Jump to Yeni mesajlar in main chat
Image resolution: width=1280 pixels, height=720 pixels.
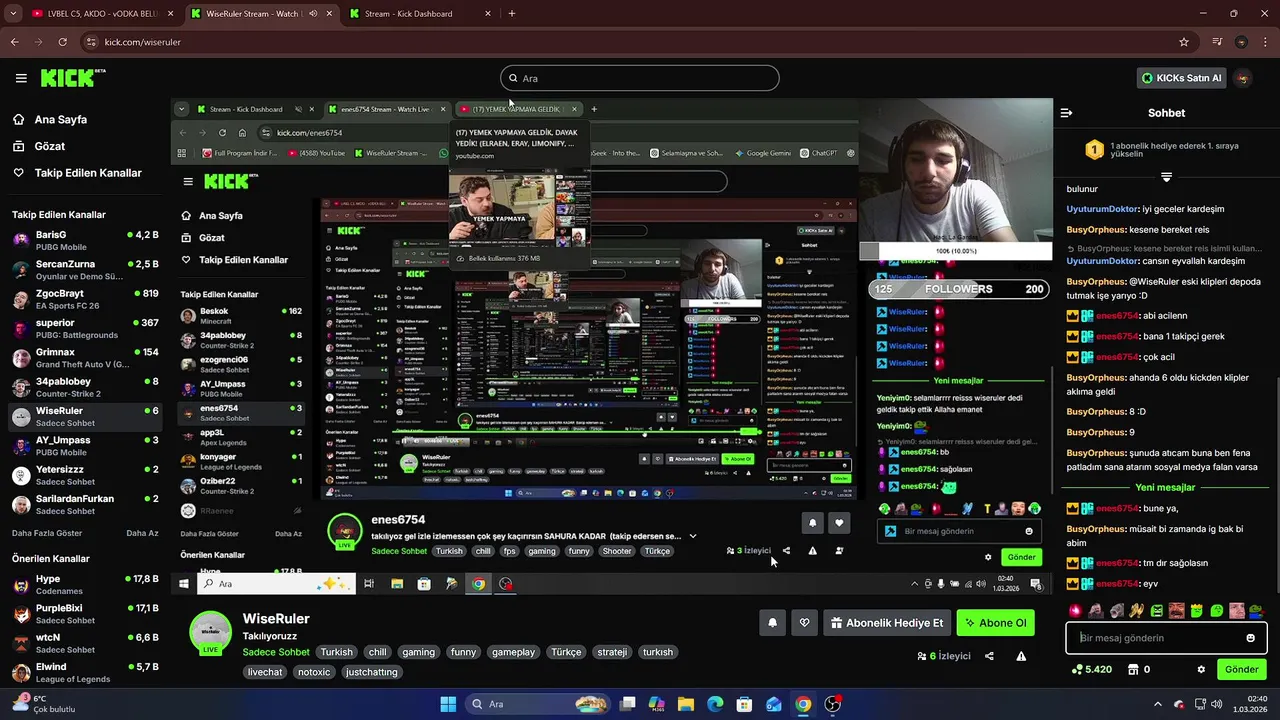coord(1165,488)
